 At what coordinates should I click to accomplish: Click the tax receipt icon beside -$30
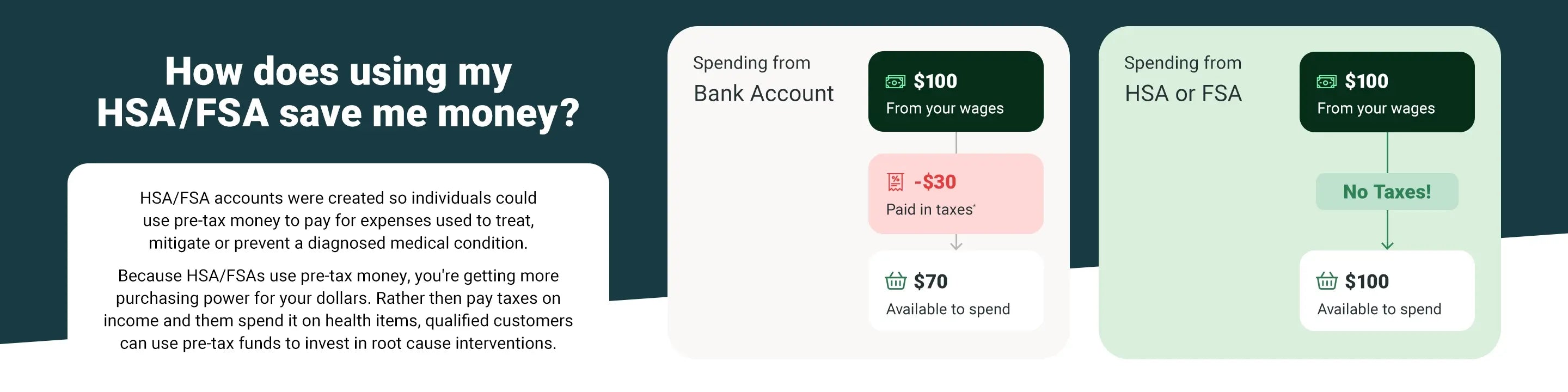[x=896, y=182]
